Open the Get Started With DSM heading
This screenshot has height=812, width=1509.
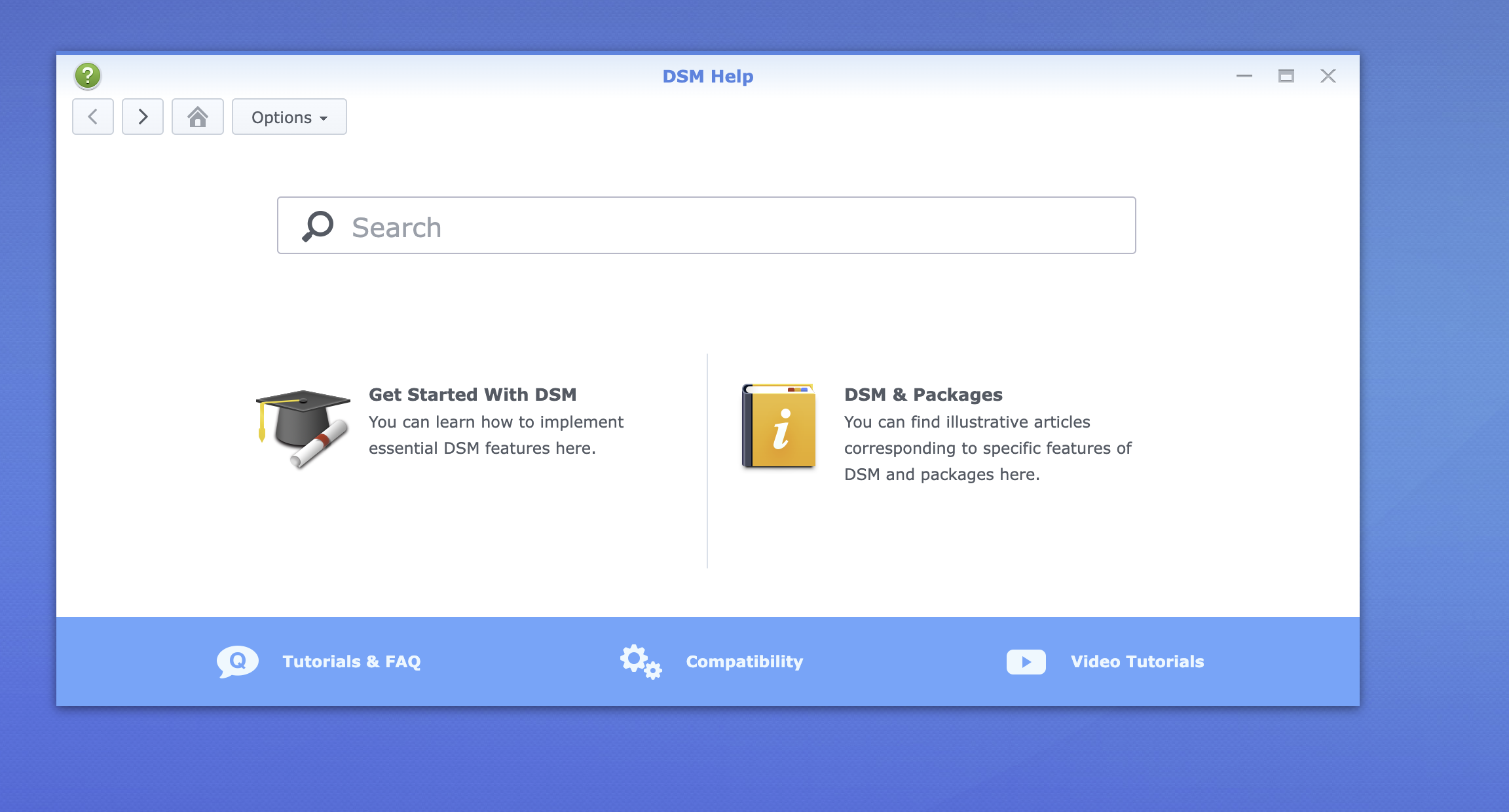472,394
